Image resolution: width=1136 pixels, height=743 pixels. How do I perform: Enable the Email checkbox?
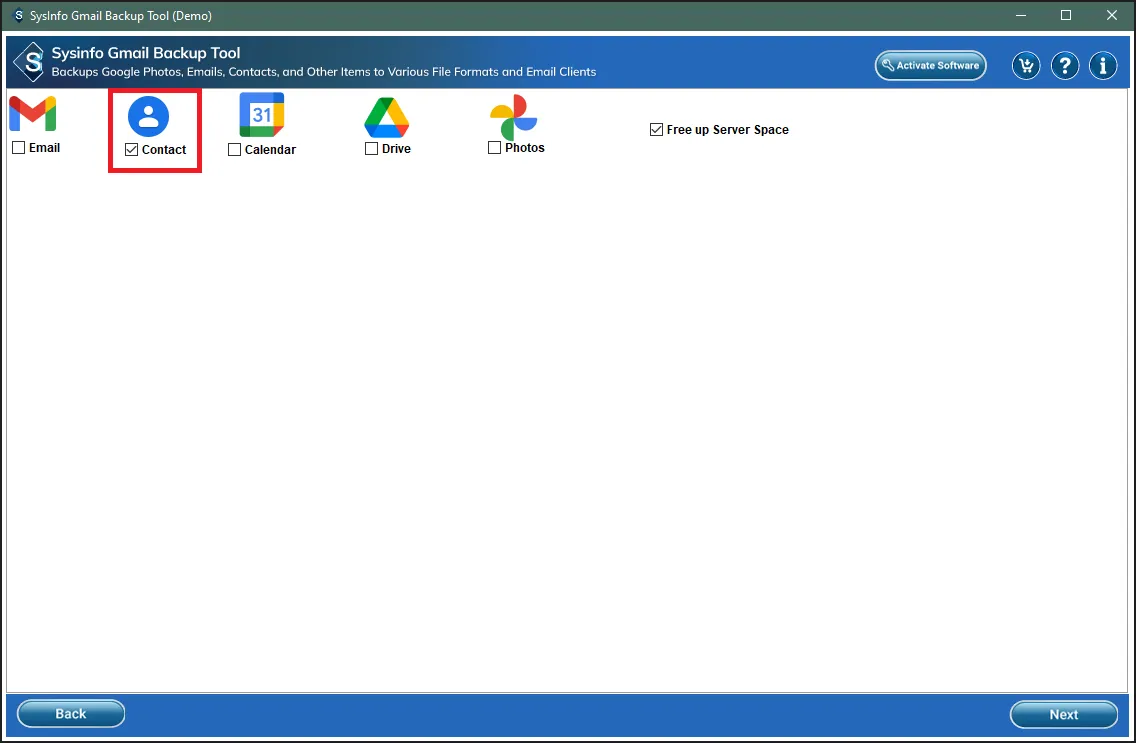pos(19,148)
